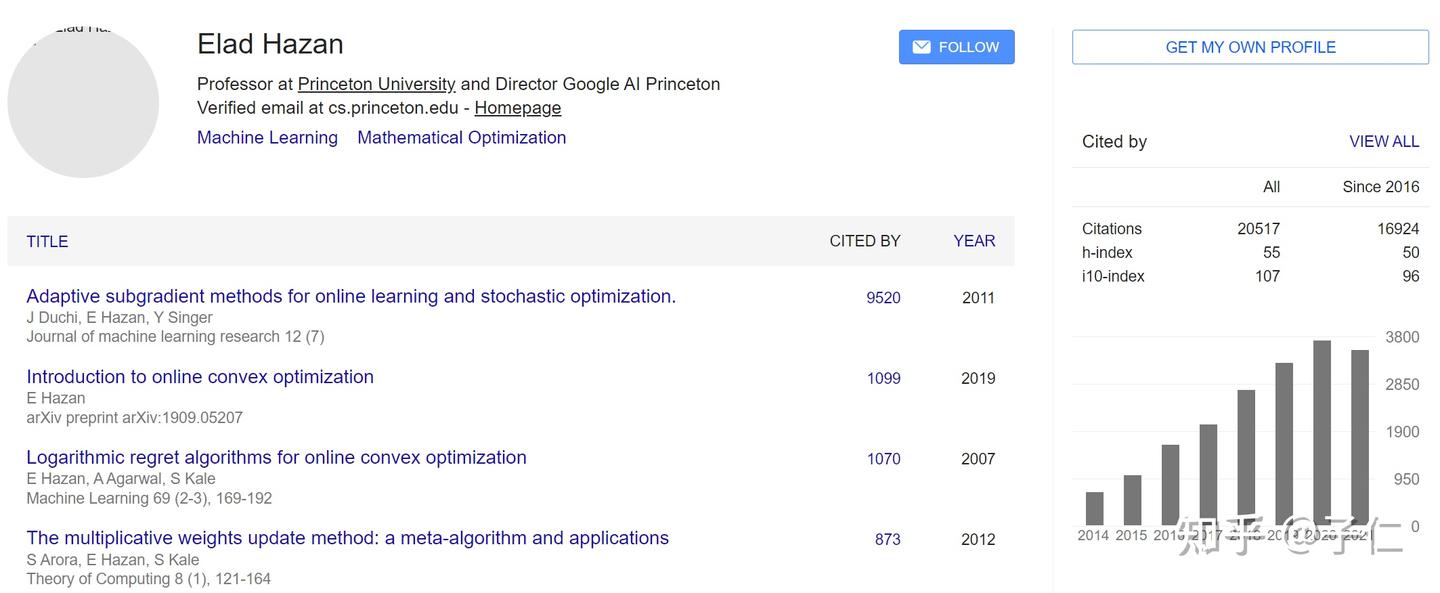The width and height of the screenshot is (1440, 593).
Task: Sort publications by CITED BY column
Action: 864,241
